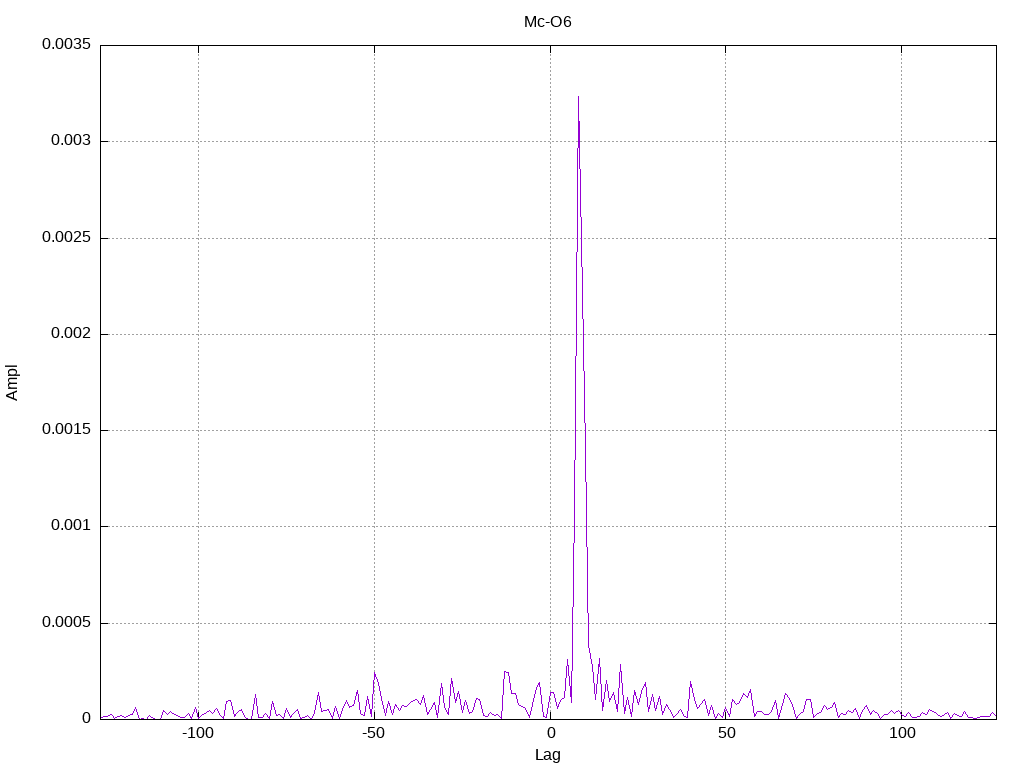Click the 0 tick label on Ampl axis
This screenshot has height=768, width=1024.
click(x=86, y=718)
